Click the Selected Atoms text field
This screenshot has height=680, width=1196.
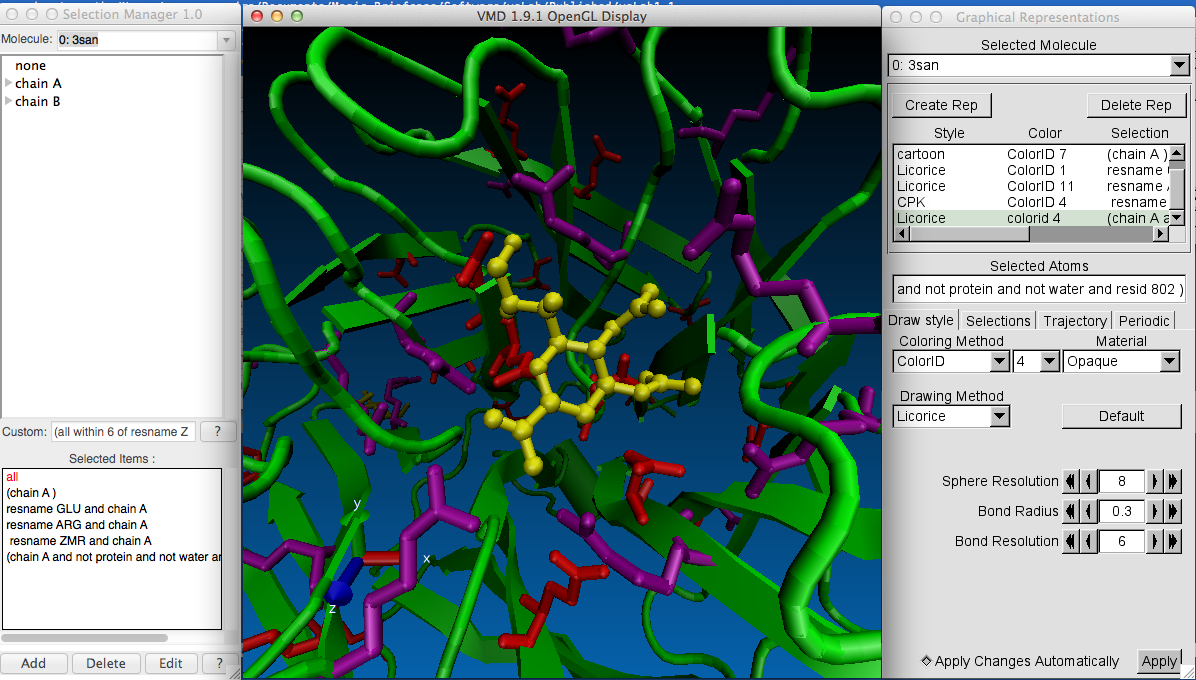1040,289
